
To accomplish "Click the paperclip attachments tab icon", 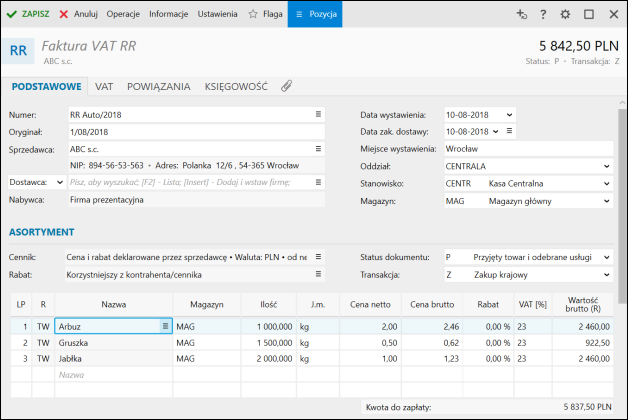I will coord(286,87).
